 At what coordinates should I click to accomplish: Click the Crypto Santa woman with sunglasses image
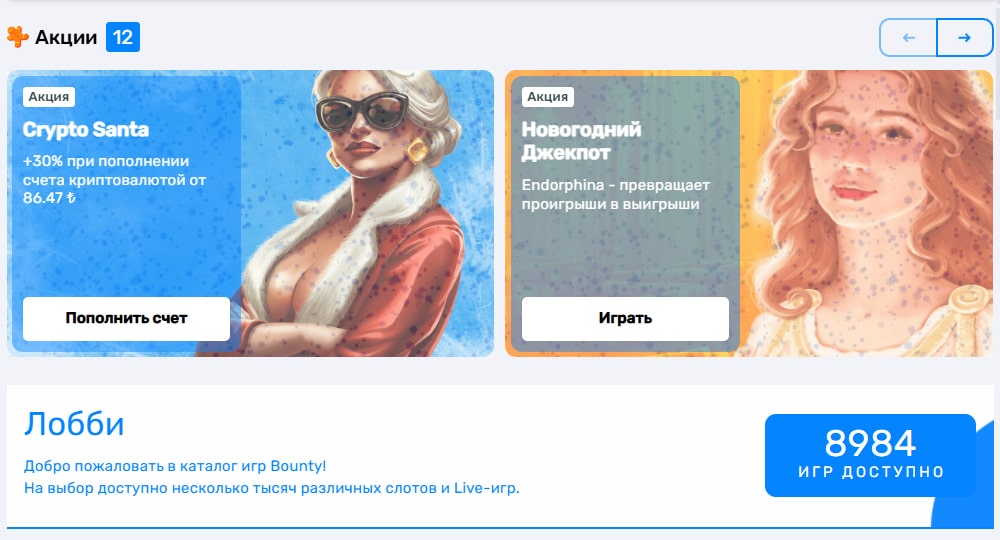367,214
